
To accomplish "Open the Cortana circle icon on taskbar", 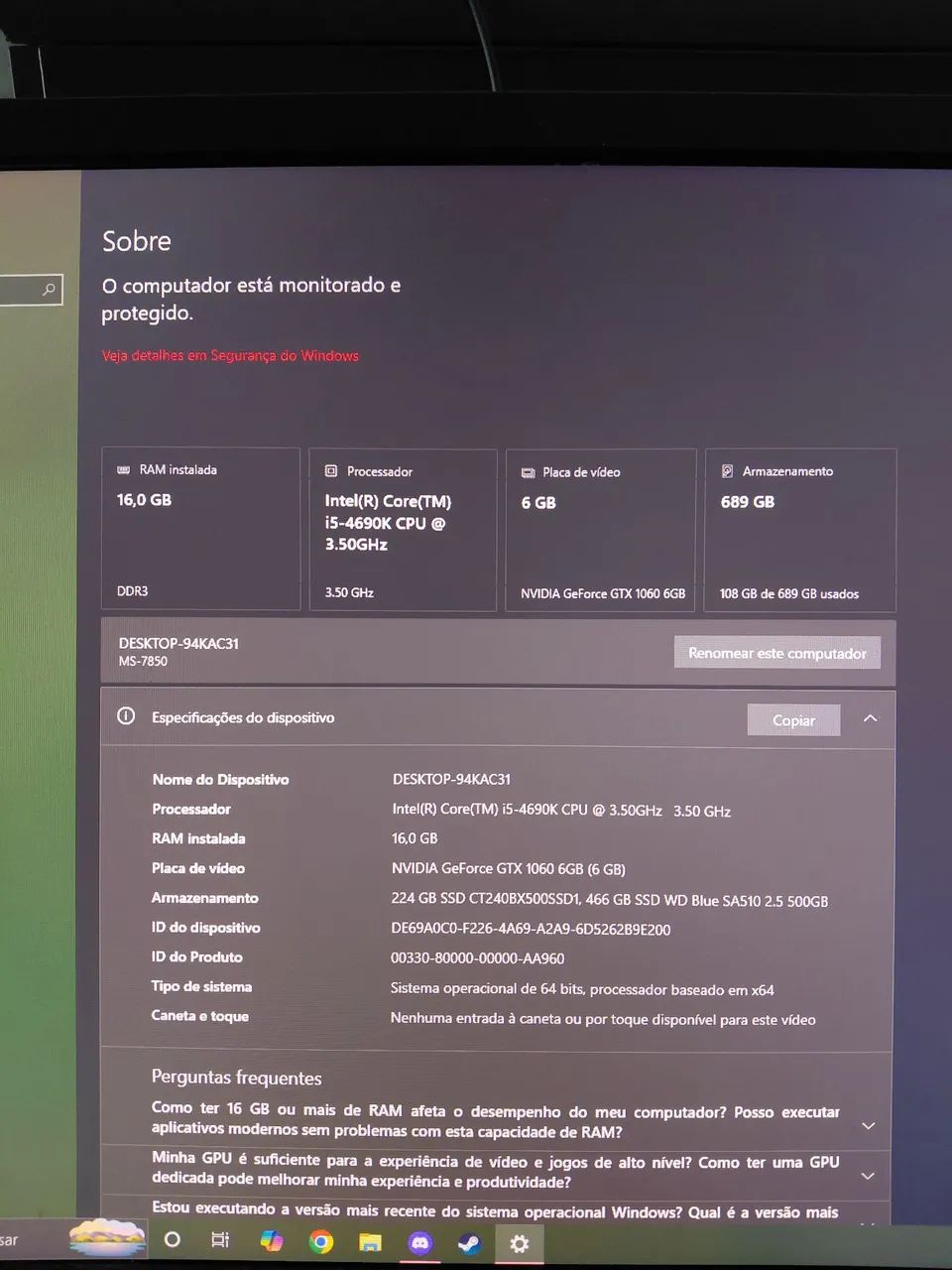I will [x=172, y=1239].
